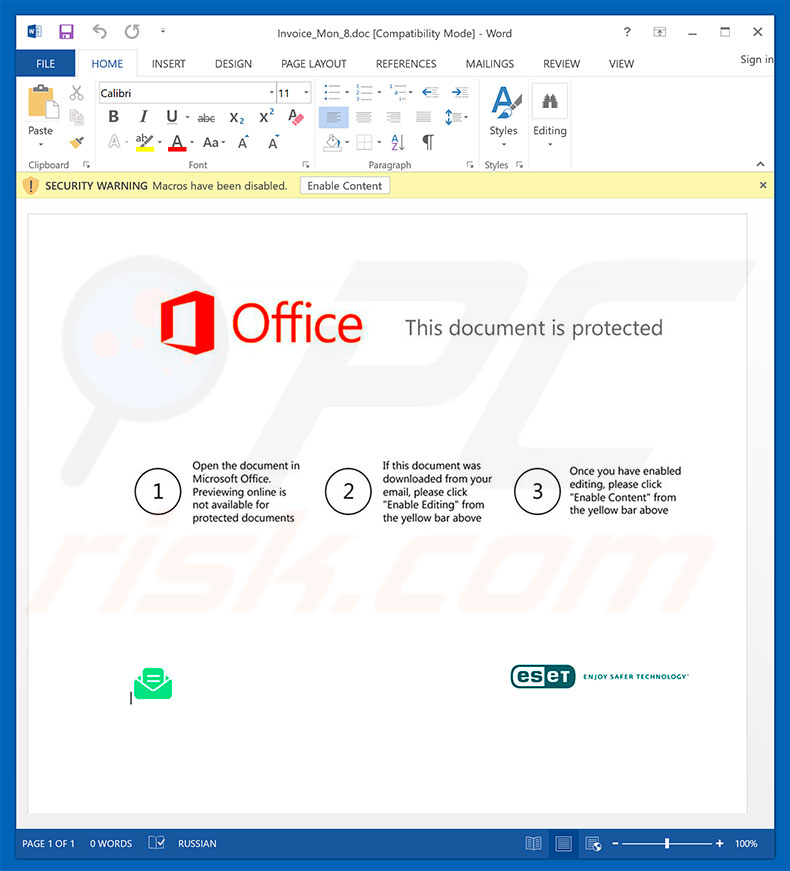Screen dimensions: 790x871
Task: Open Quick Access Toolbar customization arrow
Action: click(163, 31)
